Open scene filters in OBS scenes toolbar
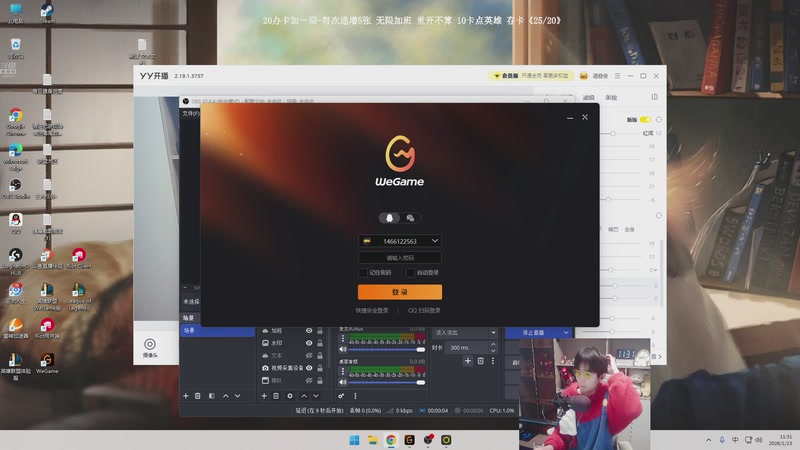 212,396
